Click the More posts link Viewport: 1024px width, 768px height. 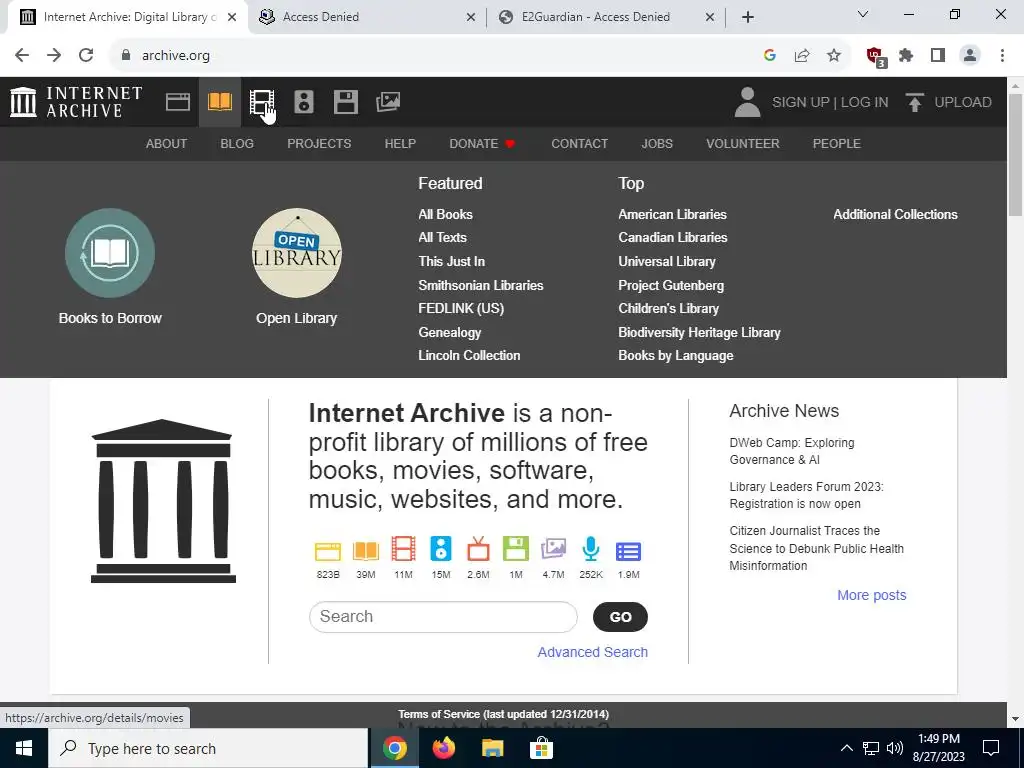tap(872, 595)
